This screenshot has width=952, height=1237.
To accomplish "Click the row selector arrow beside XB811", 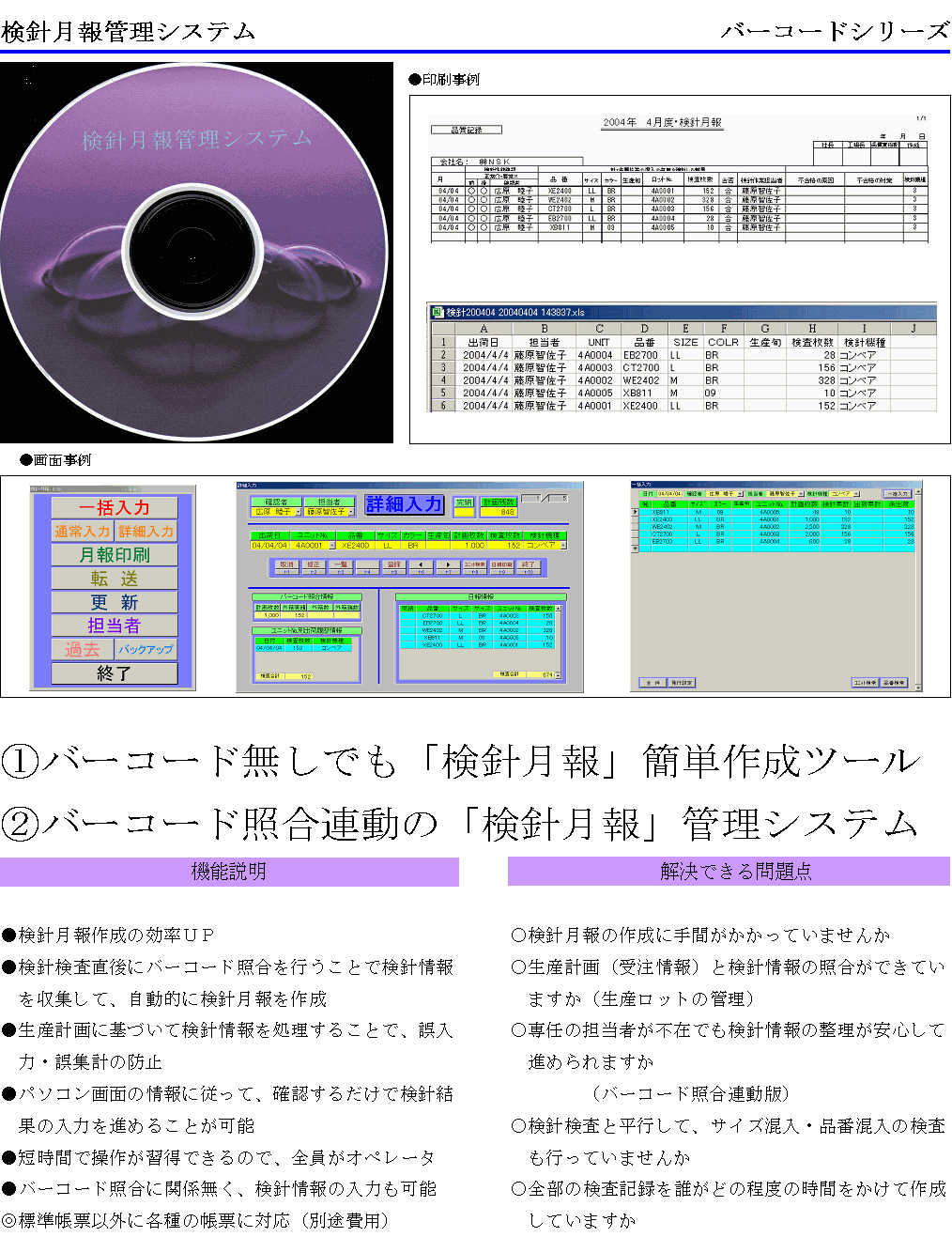I will [635, 512].
